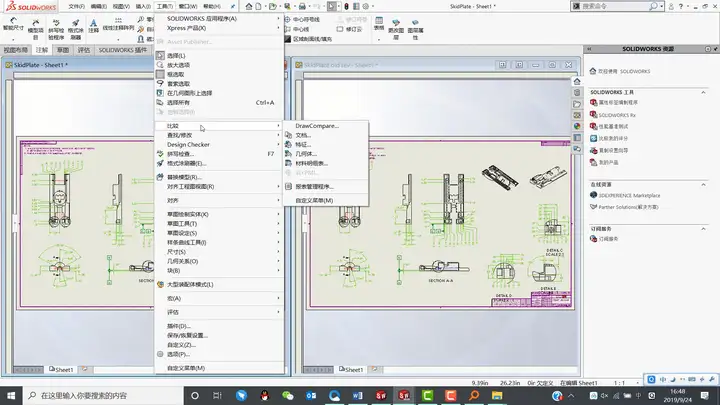Select DrawCompare in the Compare submenu
This screenshot has width=720, height=405.
point(326,126)
